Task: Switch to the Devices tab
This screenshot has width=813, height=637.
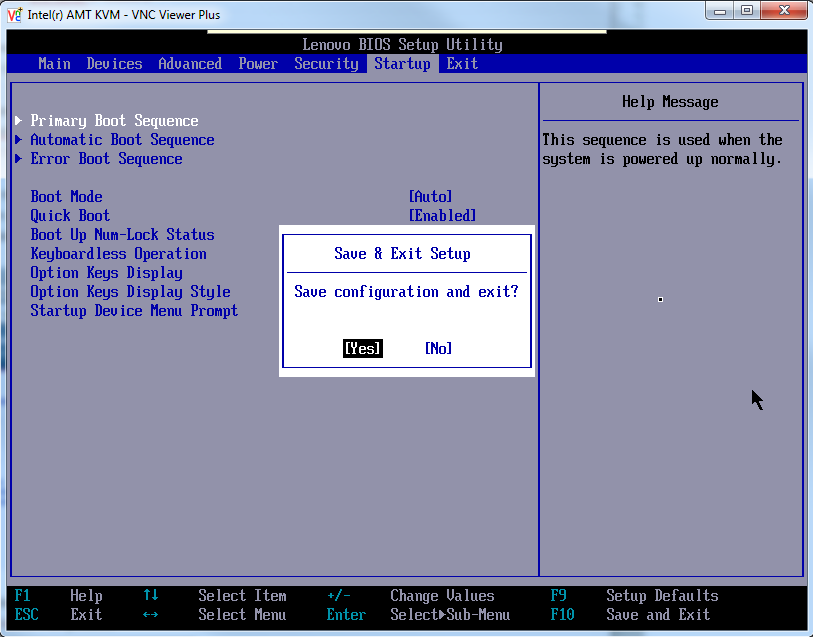Action: (x=114, y=63)
